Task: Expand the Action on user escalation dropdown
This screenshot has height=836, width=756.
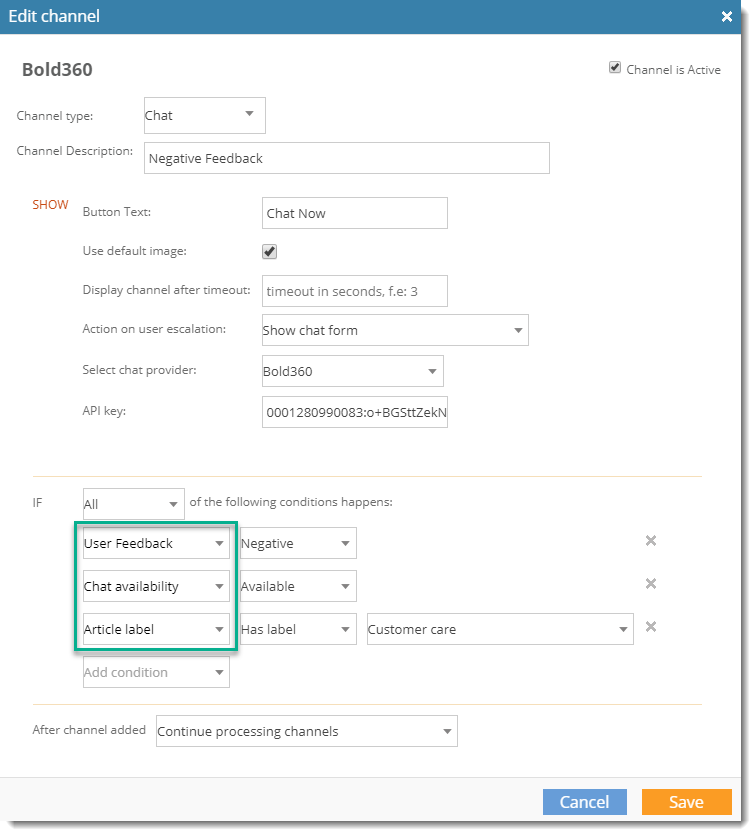Action: pyautogui.click(x=394, y=330)
